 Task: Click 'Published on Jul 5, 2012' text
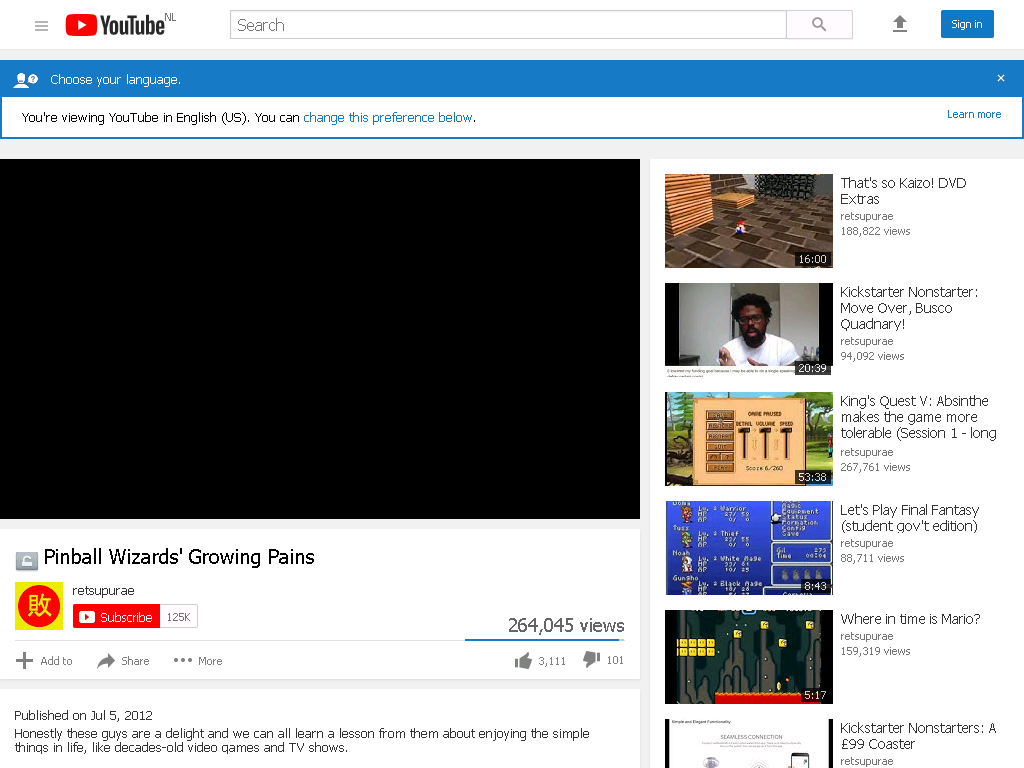point(84,715)
